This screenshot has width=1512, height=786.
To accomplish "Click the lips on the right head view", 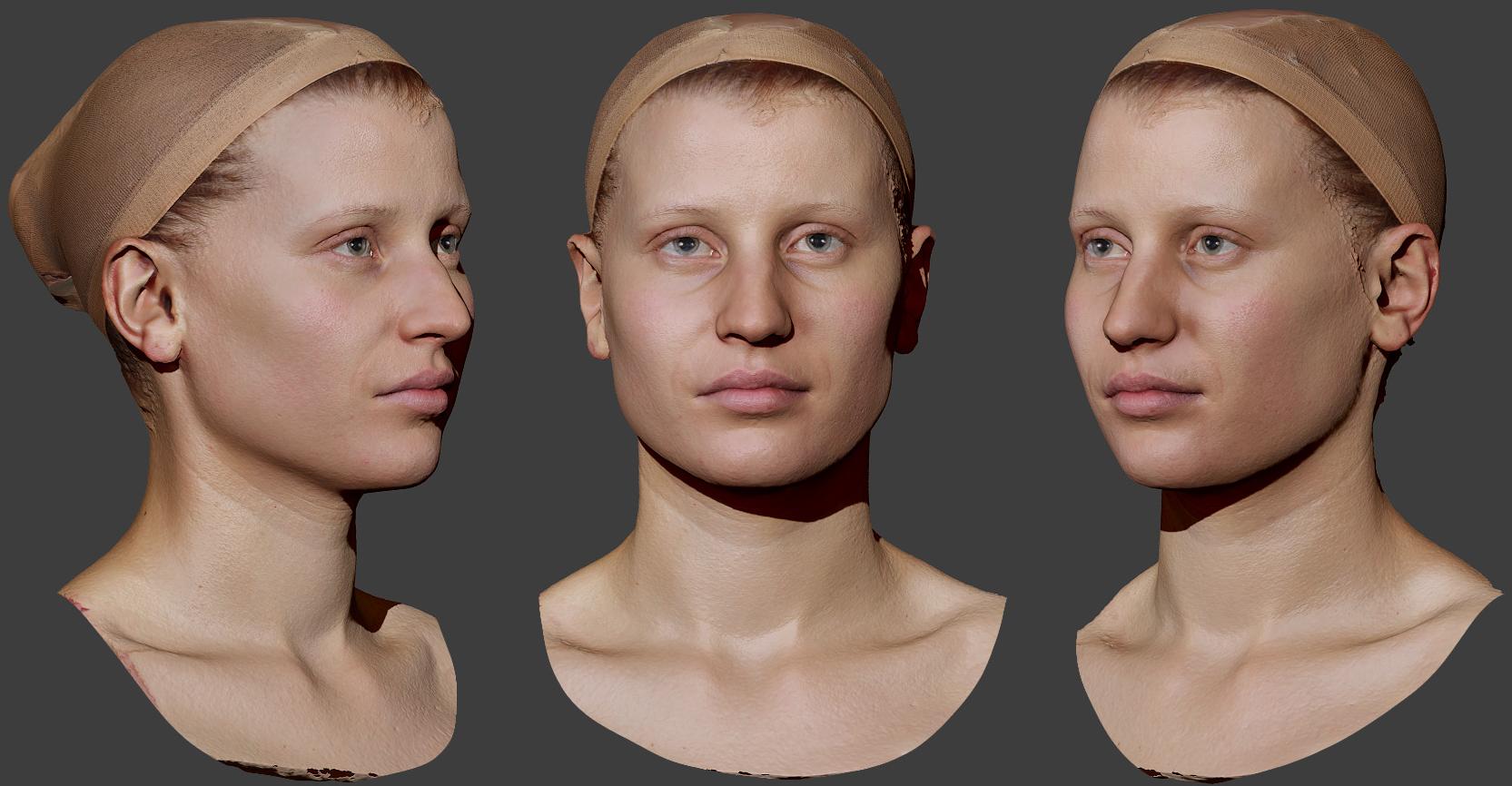I will 1146,392.
